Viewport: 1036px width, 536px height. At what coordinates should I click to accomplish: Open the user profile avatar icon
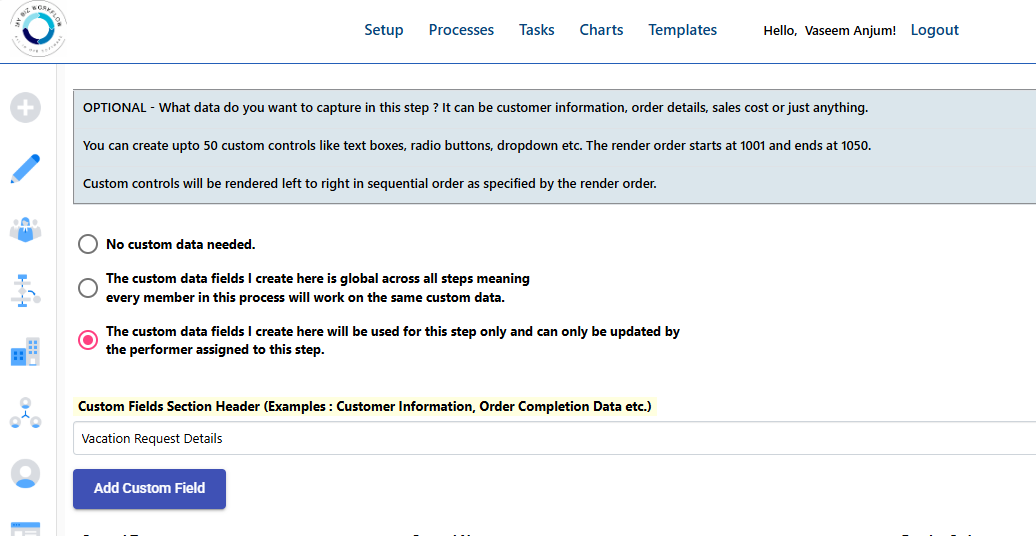(x=25, y=474)
